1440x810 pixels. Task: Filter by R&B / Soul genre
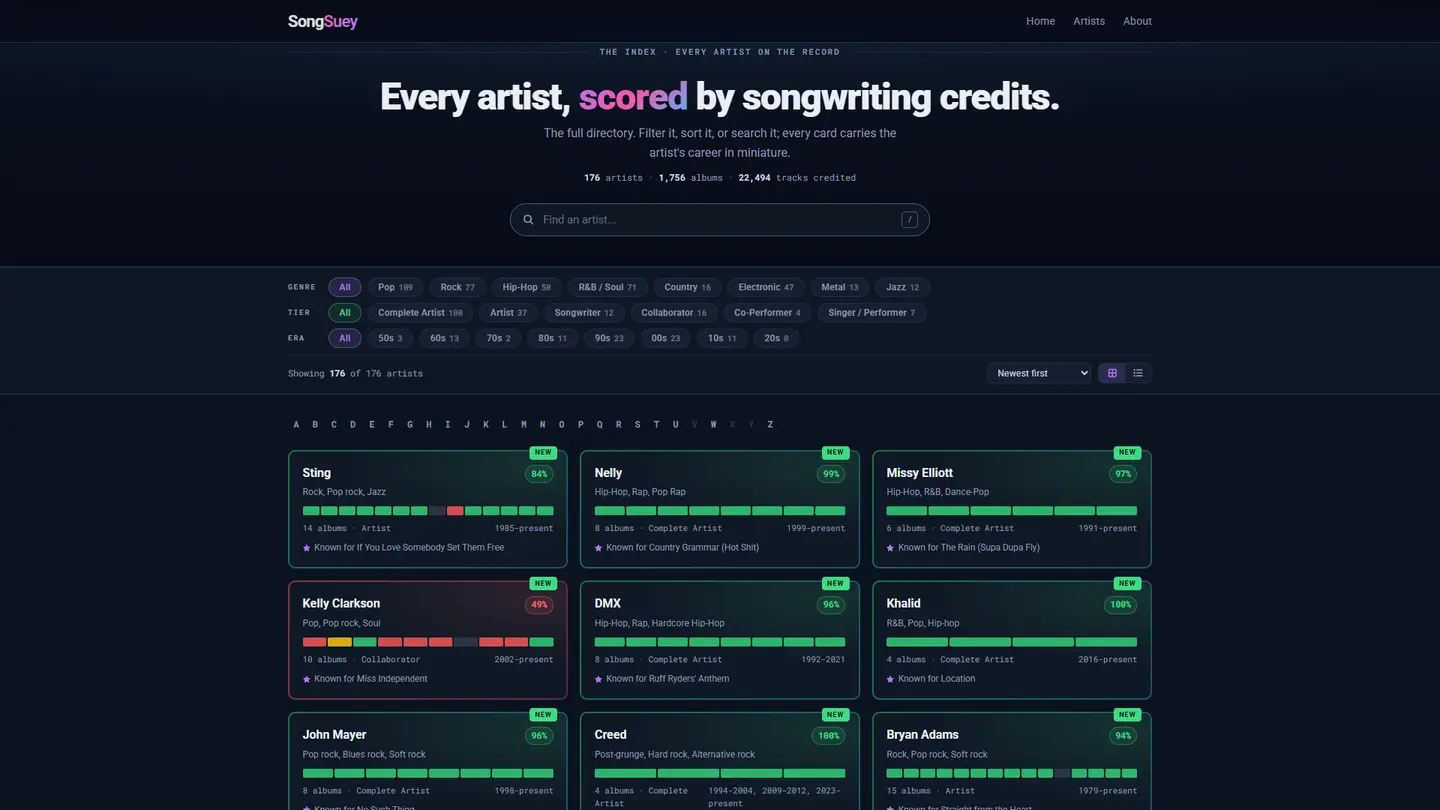point(608,287)
